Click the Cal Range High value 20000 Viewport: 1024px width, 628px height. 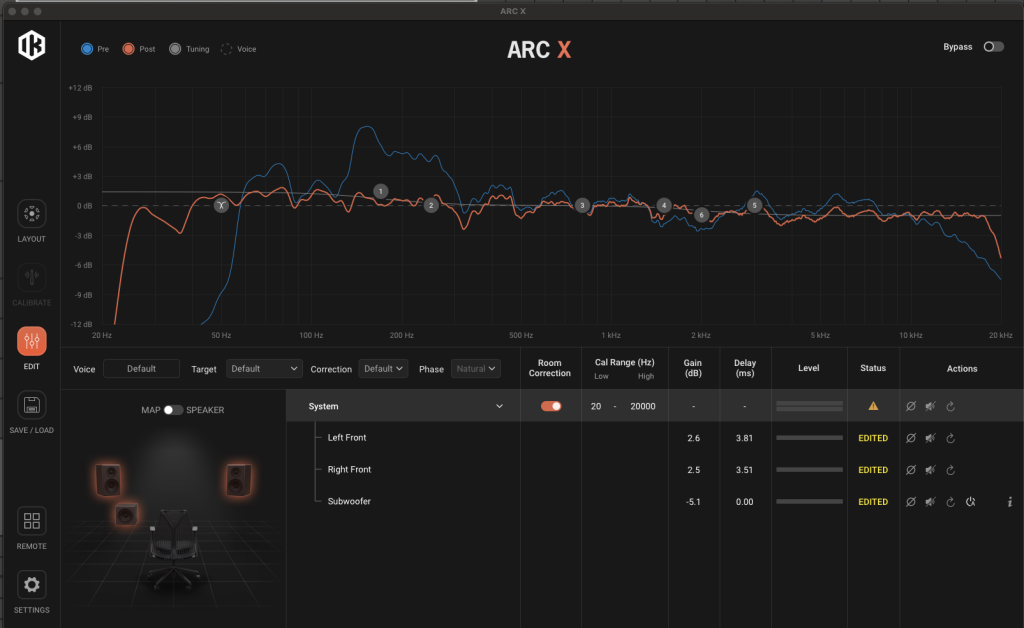point(642,407)
